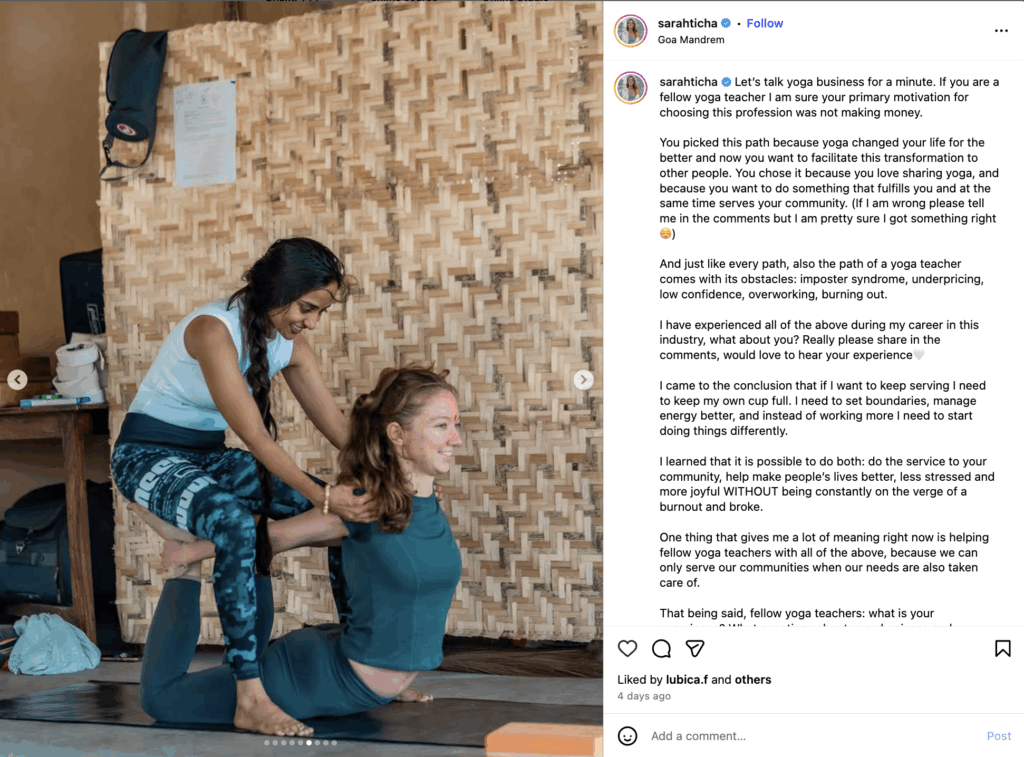The image size is (1024, 757).
Task: Click the comment input field
Action: (x=700, y=736)
